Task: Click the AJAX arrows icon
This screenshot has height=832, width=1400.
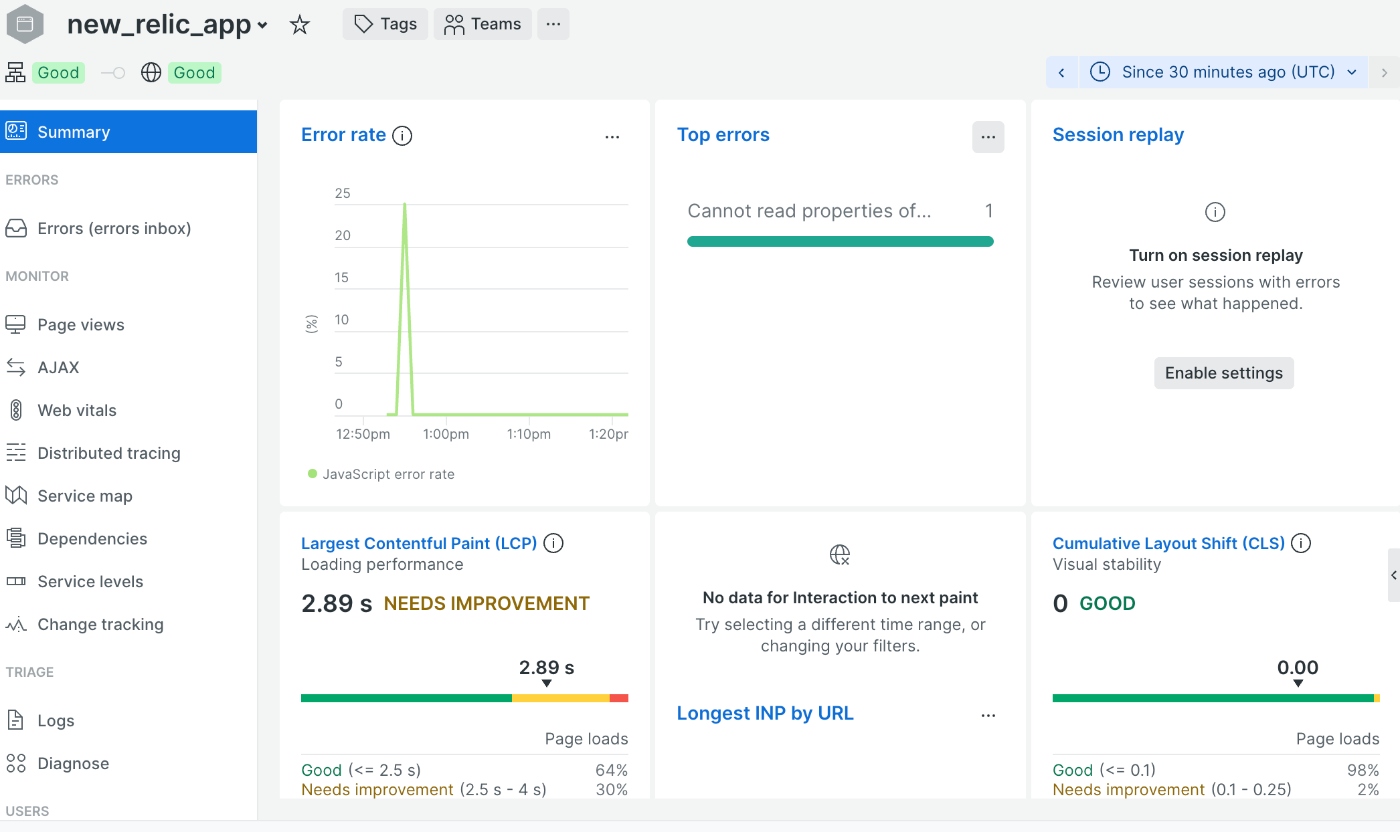Action: coord(16,367)
